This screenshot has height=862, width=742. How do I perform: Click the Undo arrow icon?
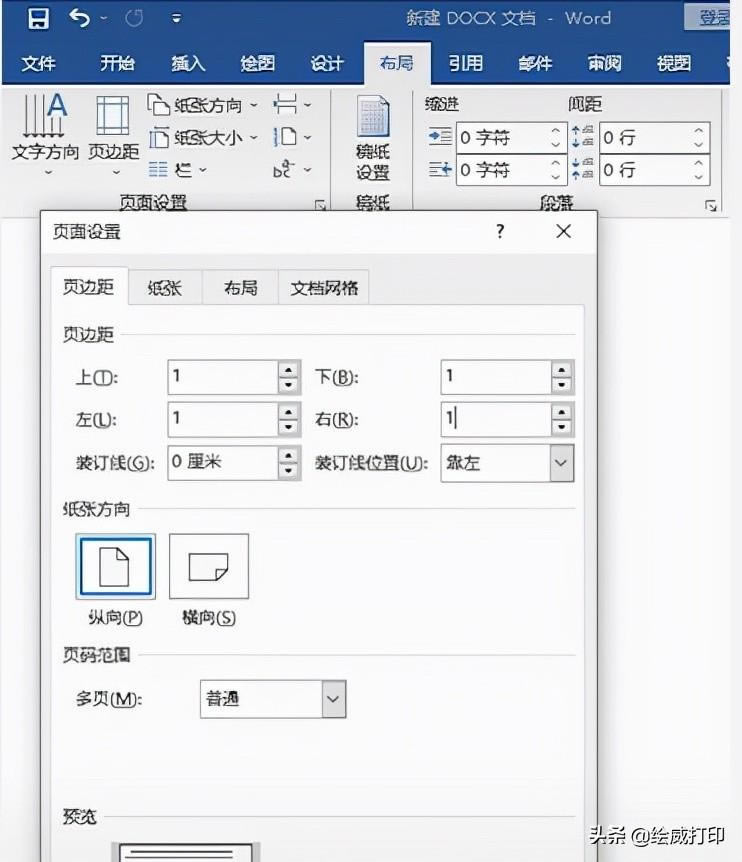[x=81, y=18]
